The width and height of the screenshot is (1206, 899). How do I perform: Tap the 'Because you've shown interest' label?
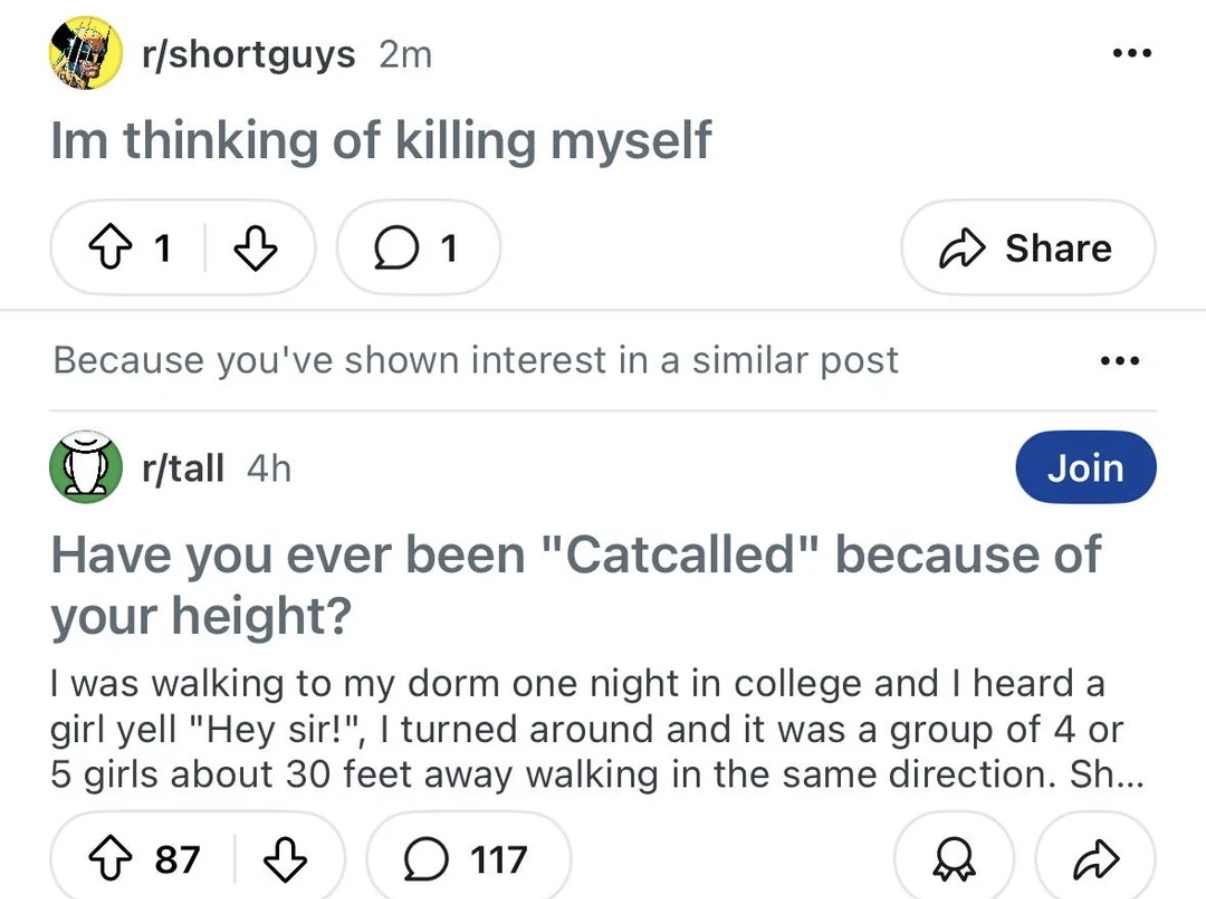pyautogui.click(x=476, y=360)
